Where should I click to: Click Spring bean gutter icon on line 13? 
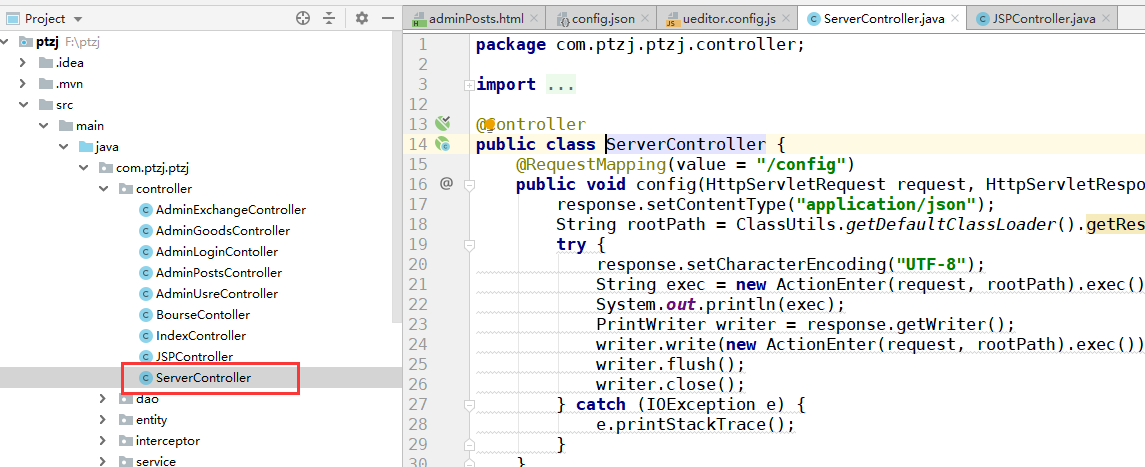pyautogui.click(x=443, y=123)
